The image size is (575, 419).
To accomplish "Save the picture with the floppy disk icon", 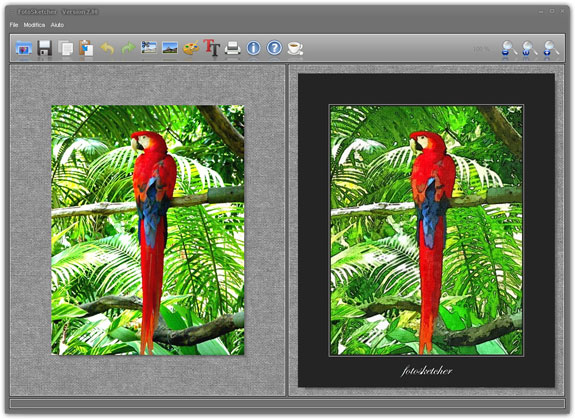I will coord(44,48).
